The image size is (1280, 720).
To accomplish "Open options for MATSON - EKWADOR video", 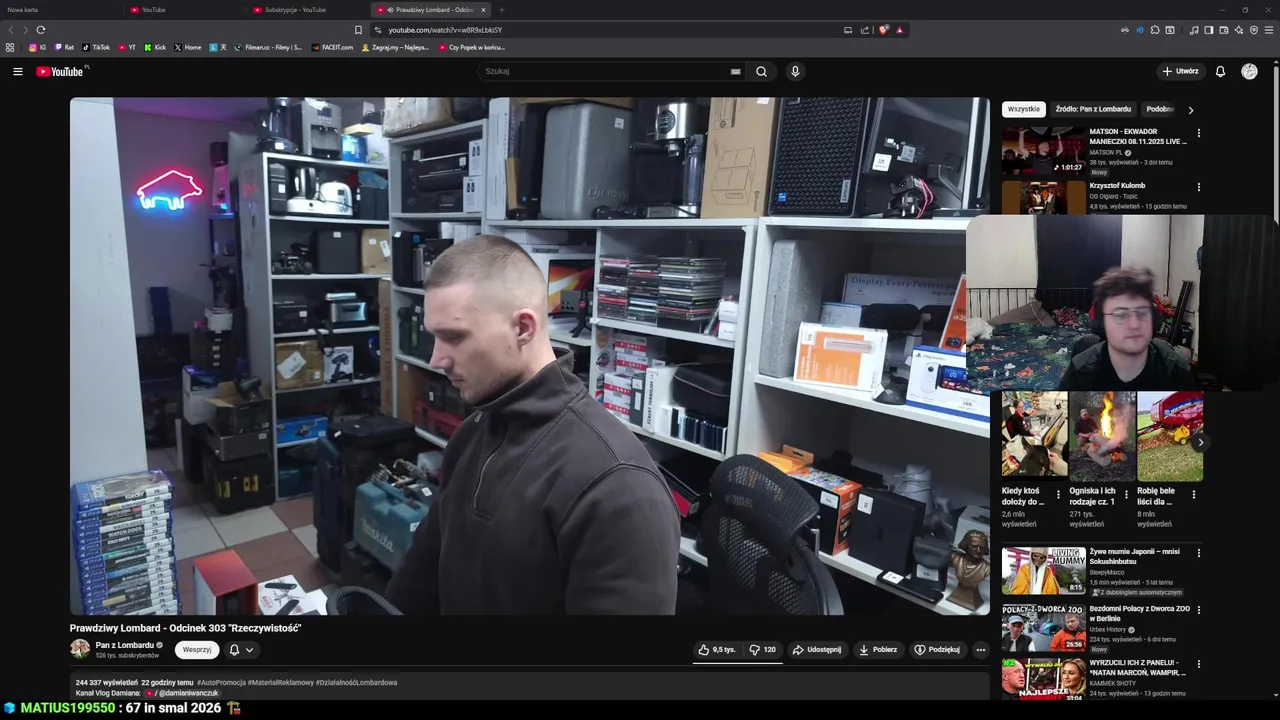I will (1199, 133).
